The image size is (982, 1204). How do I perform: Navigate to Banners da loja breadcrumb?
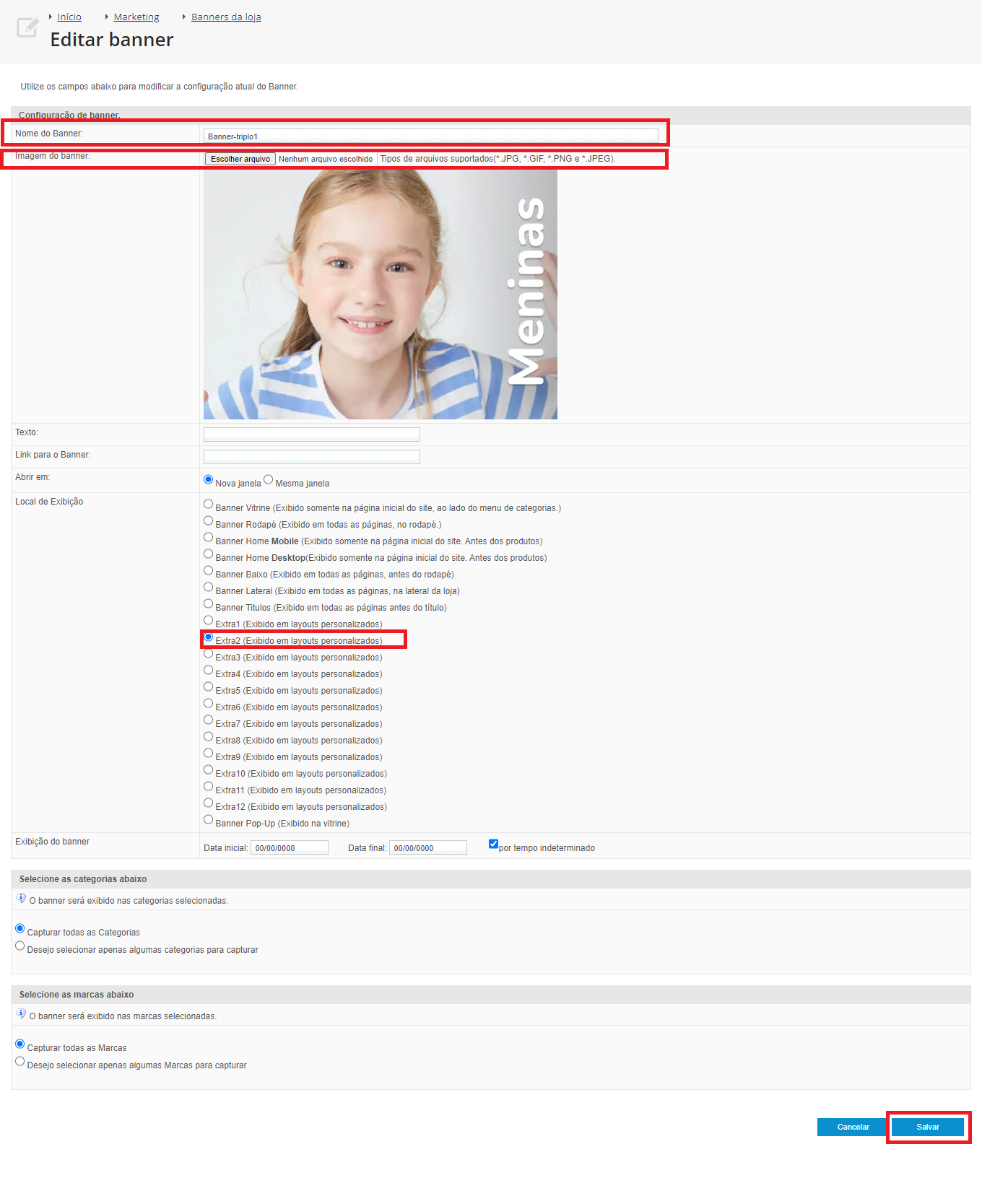tap(226, 17)
